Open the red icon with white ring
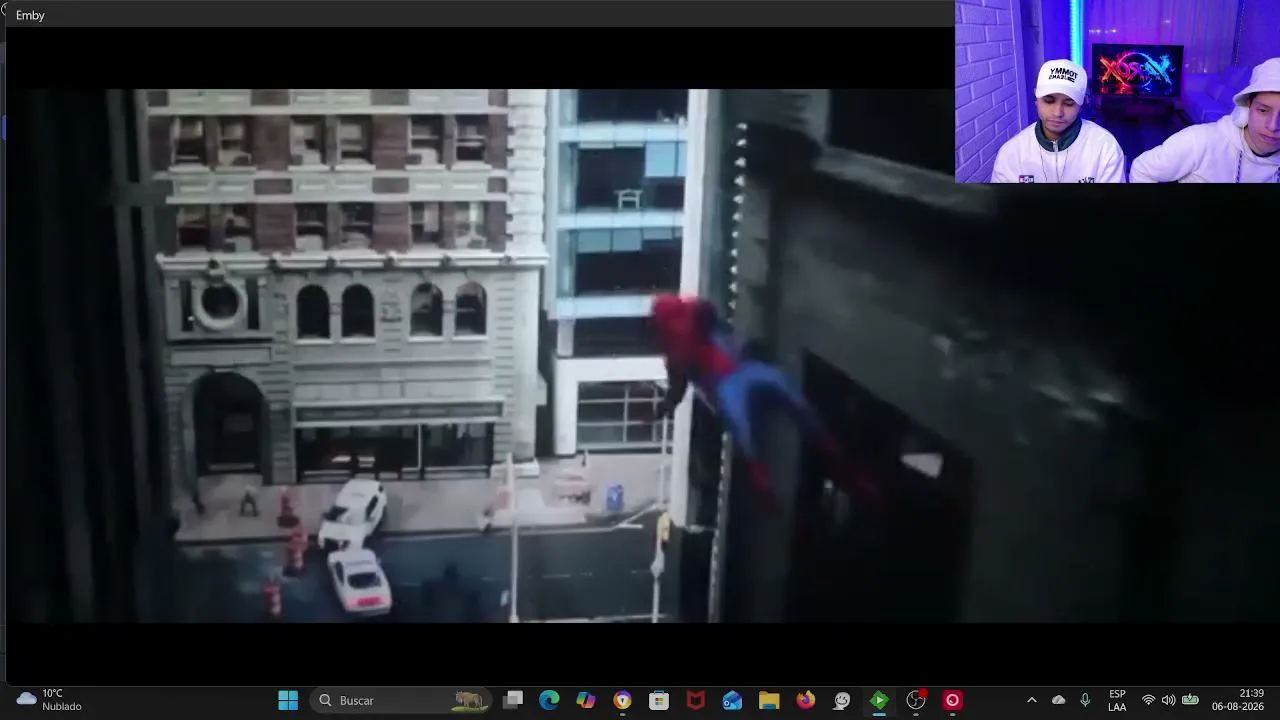The image size is (1280, 720). coord(952,700)
